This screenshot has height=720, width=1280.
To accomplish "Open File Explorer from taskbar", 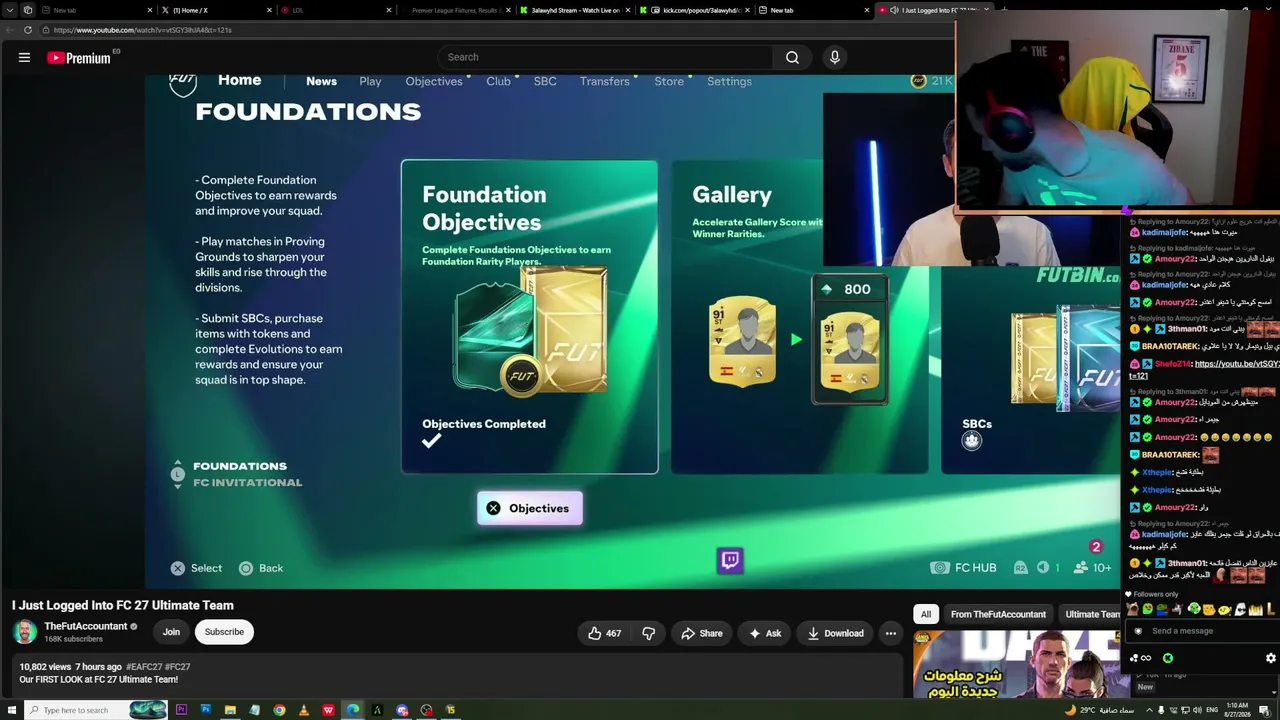I will 230,710.
